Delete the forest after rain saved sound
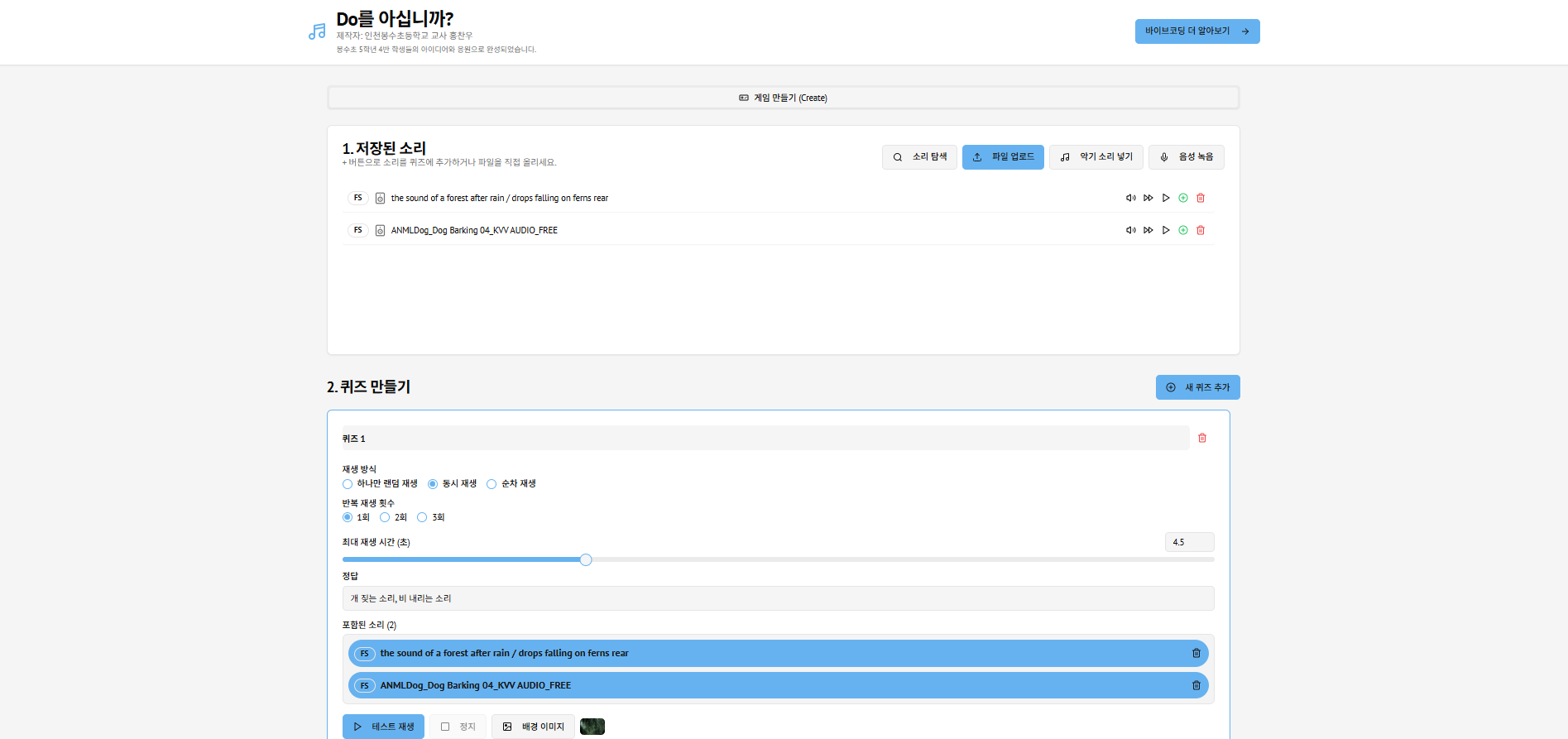This screenshot has height=739, width=1568. click(1201, 198)
